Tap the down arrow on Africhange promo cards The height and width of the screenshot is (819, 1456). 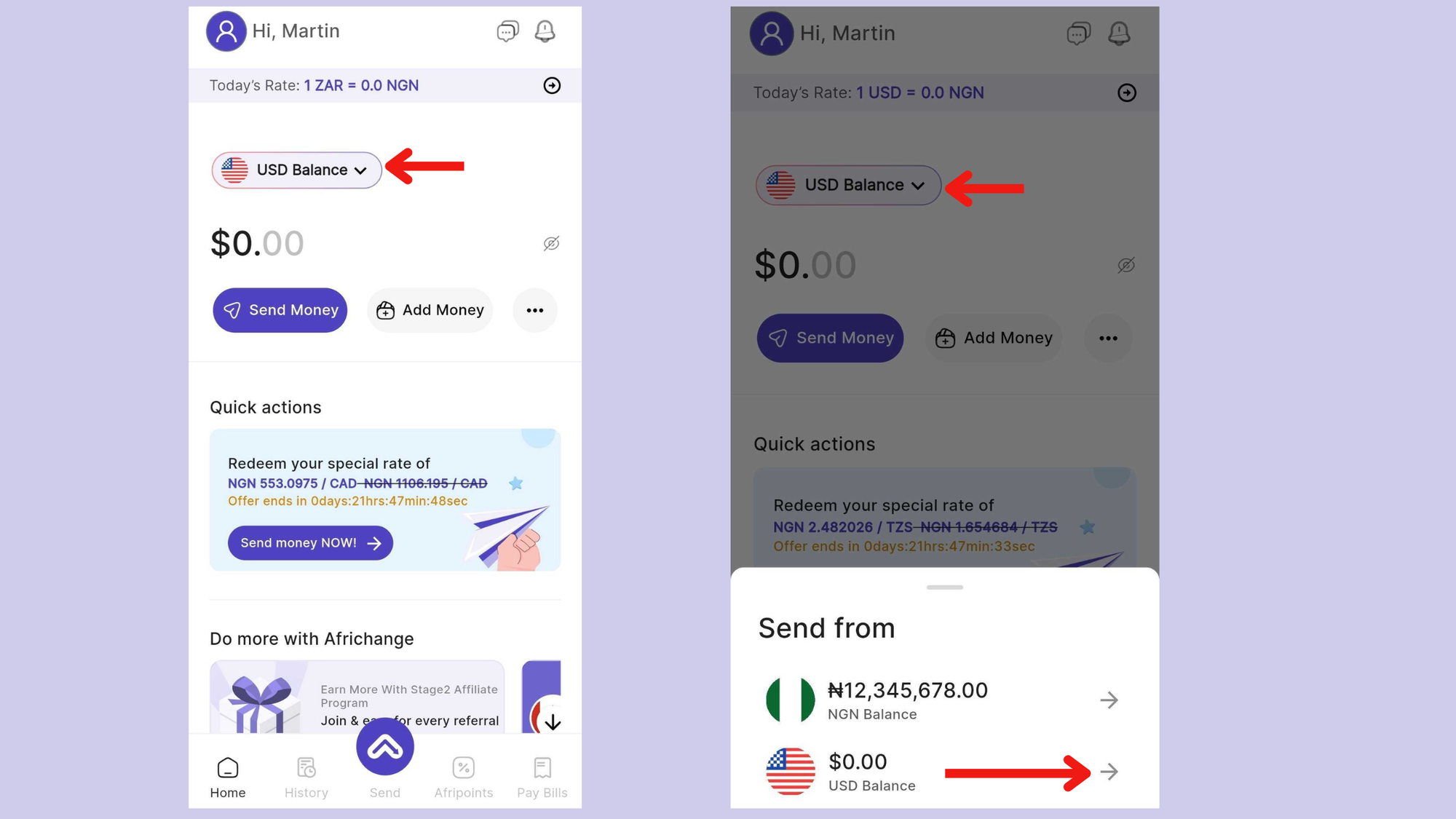click(x=553, y=722)
